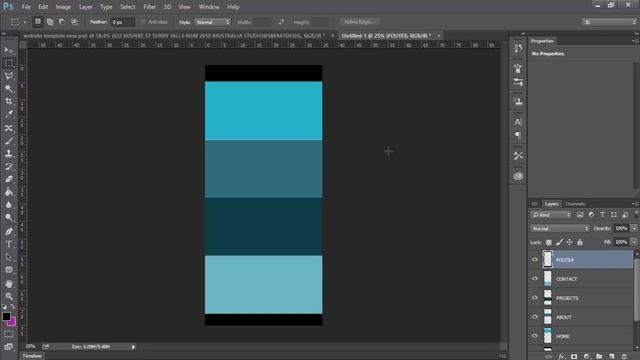640x360 pixels.
Task: Select the Rectangular Marquee tool in toolbox
Action: [x=9, y=63]
